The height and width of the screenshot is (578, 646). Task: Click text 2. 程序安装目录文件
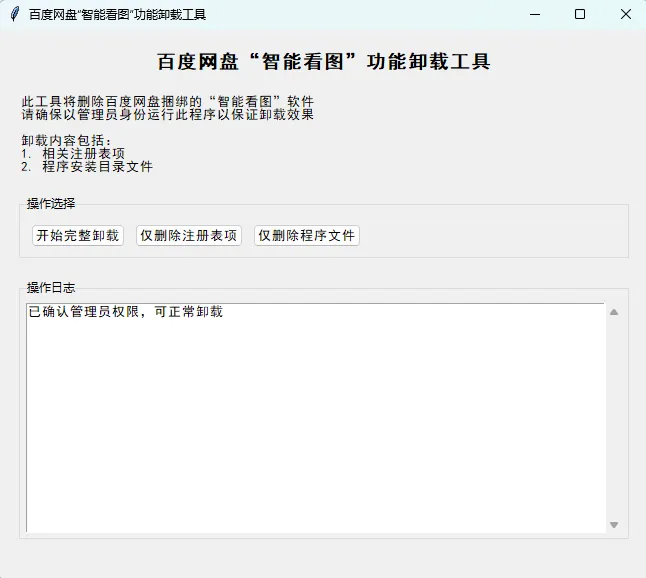coord(87,167)
